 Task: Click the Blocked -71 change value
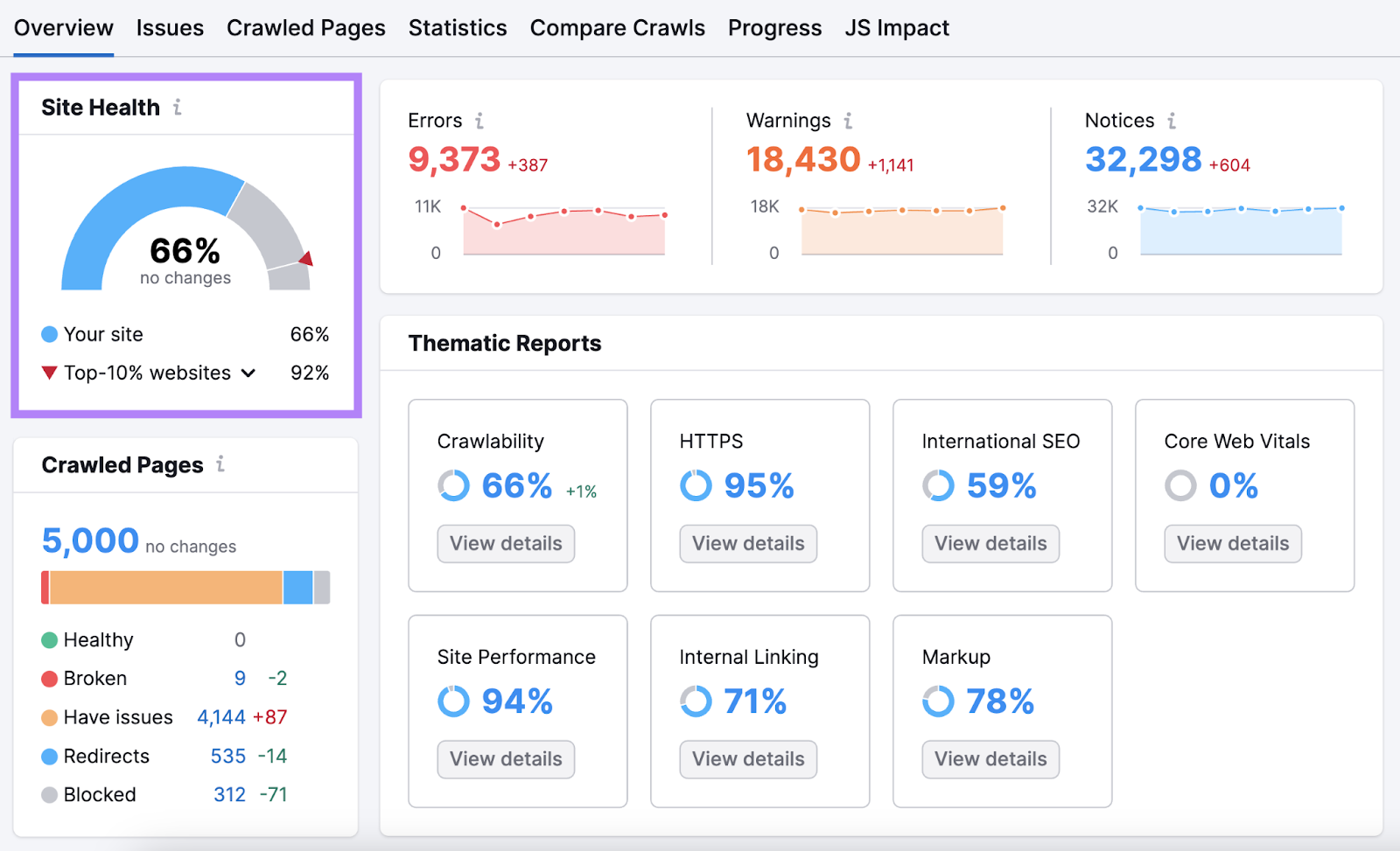(x=273, y=795)
